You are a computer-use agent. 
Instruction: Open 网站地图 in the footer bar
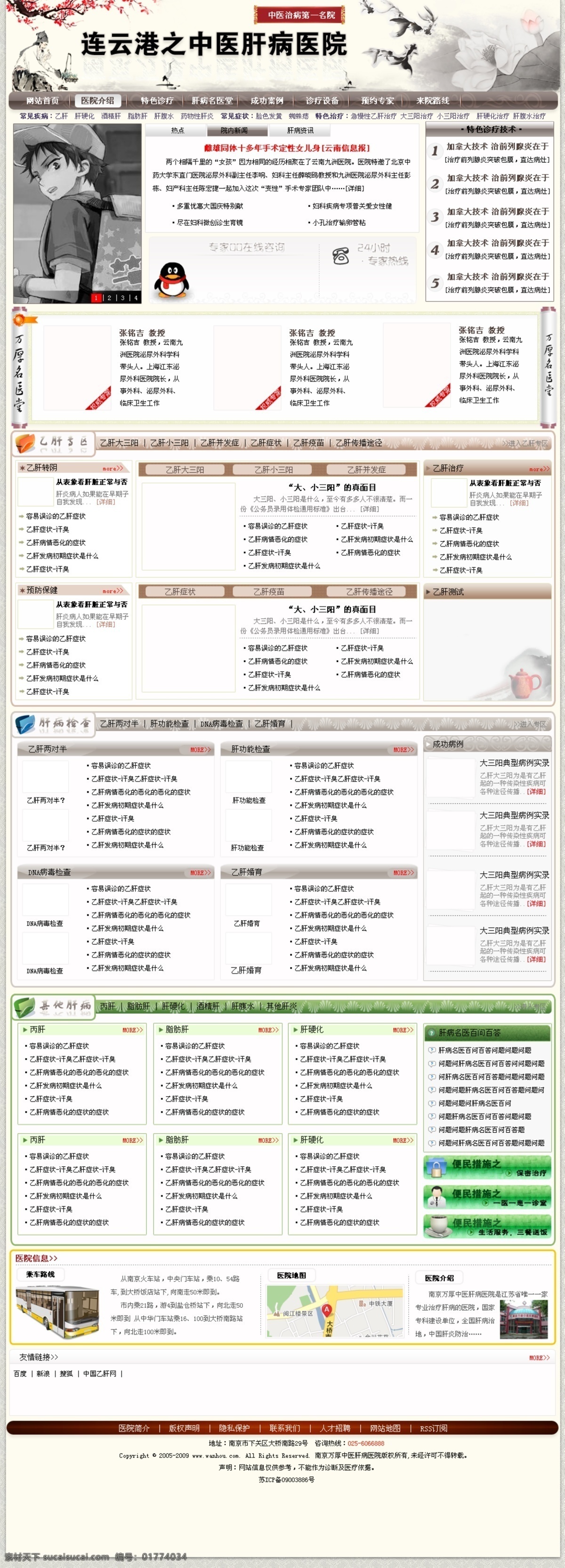[385, 1428]
